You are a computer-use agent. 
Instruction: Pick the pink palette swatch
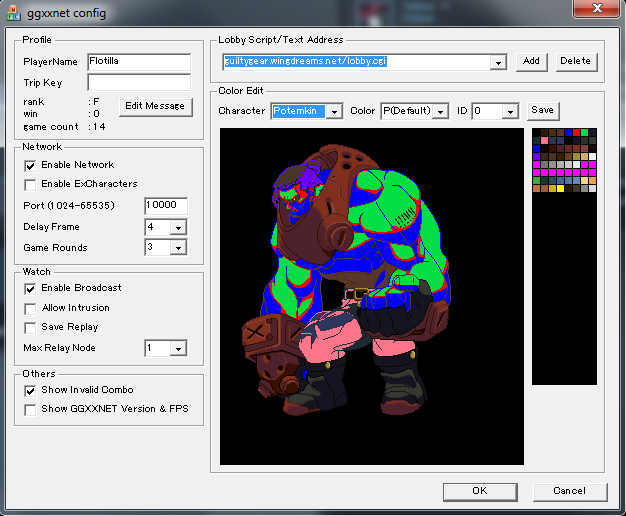tap(545, 141)
